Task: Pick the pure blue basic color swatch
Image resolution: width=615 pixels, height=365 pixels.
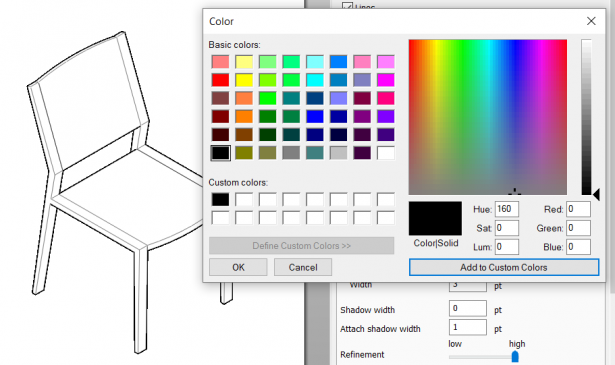Action: 315,116
